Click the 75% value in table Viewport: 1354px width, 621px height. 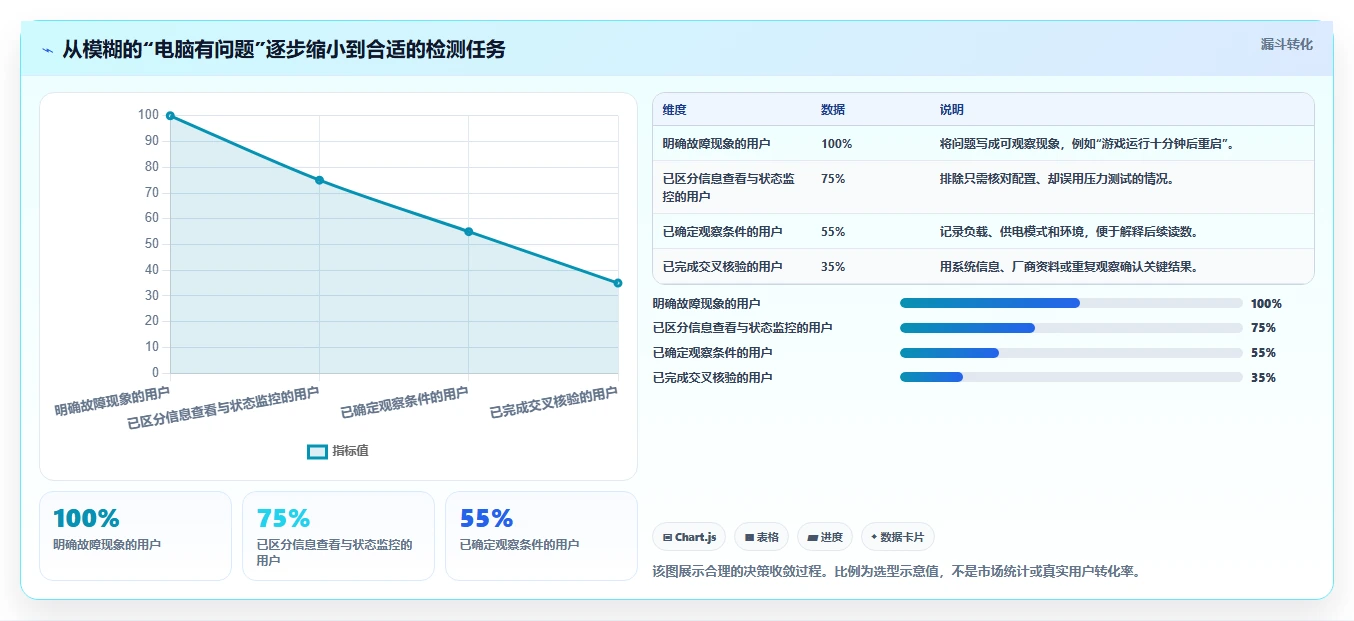(x=833, y=179)
